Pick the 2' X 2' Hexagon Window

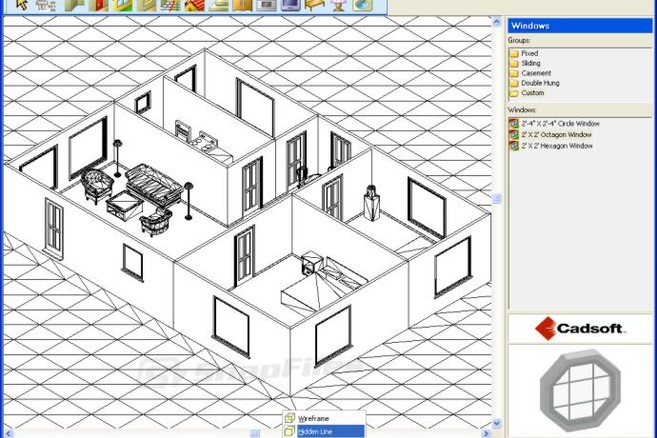coord(556,146)
